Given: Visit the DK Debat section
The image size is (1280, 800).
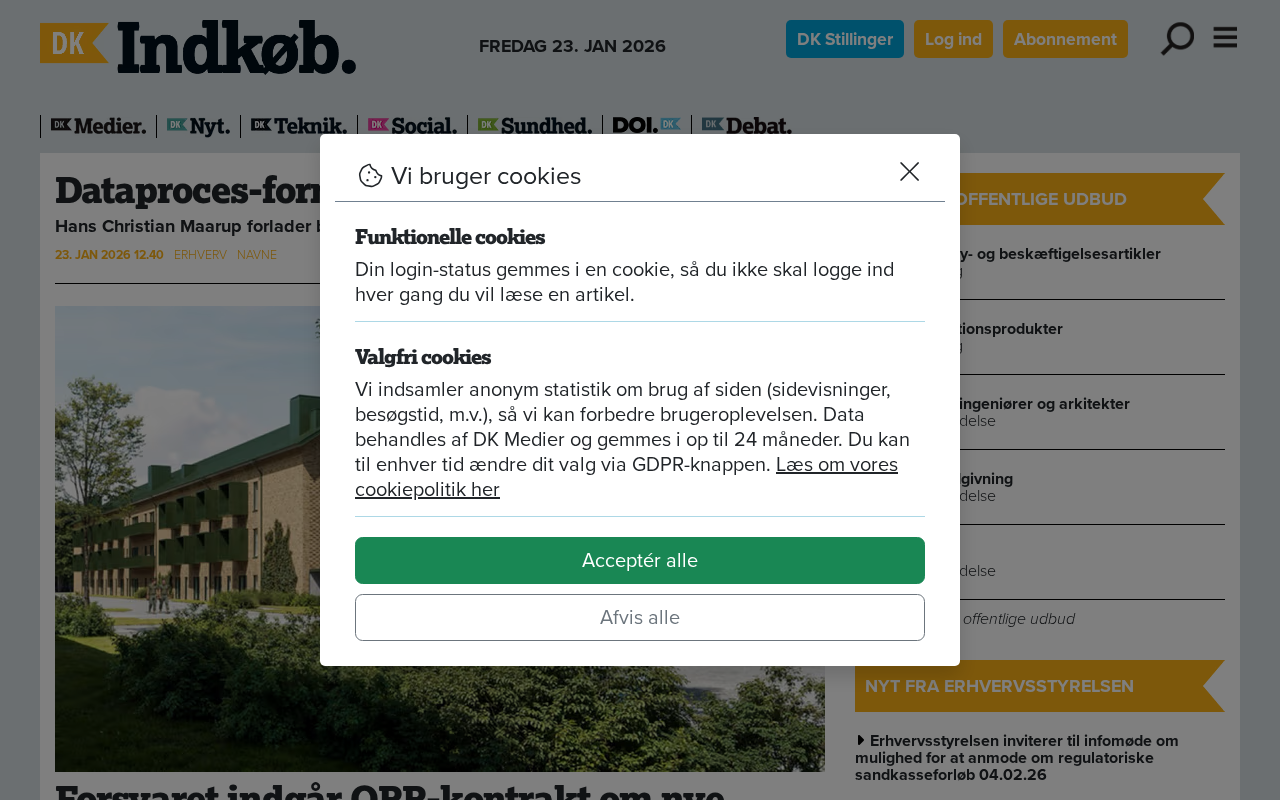Looking at the screenshot, I should 747,126.
